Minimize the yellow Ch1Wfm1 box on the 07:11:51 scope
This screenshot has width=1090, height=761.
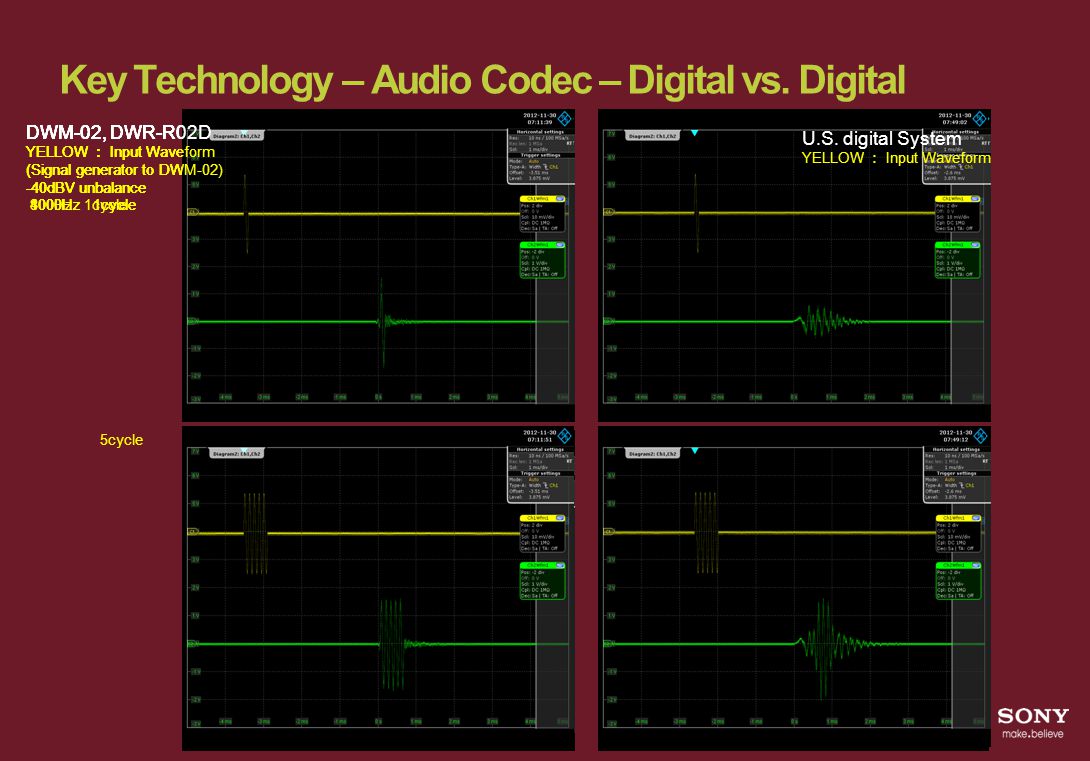pos(560,518)
